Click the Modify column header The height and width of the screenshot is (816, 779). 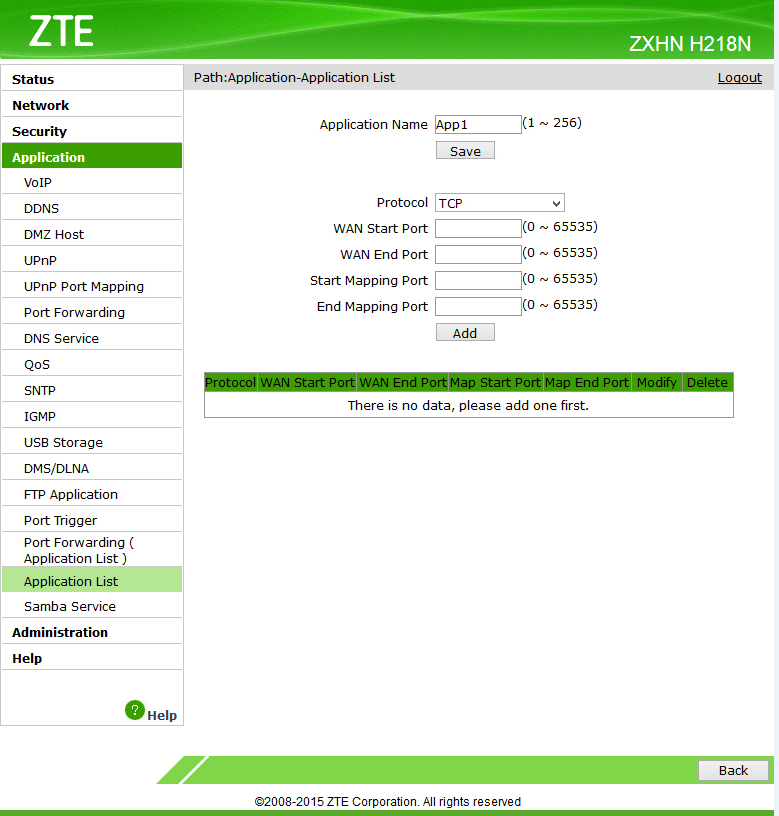click(657, 382)
